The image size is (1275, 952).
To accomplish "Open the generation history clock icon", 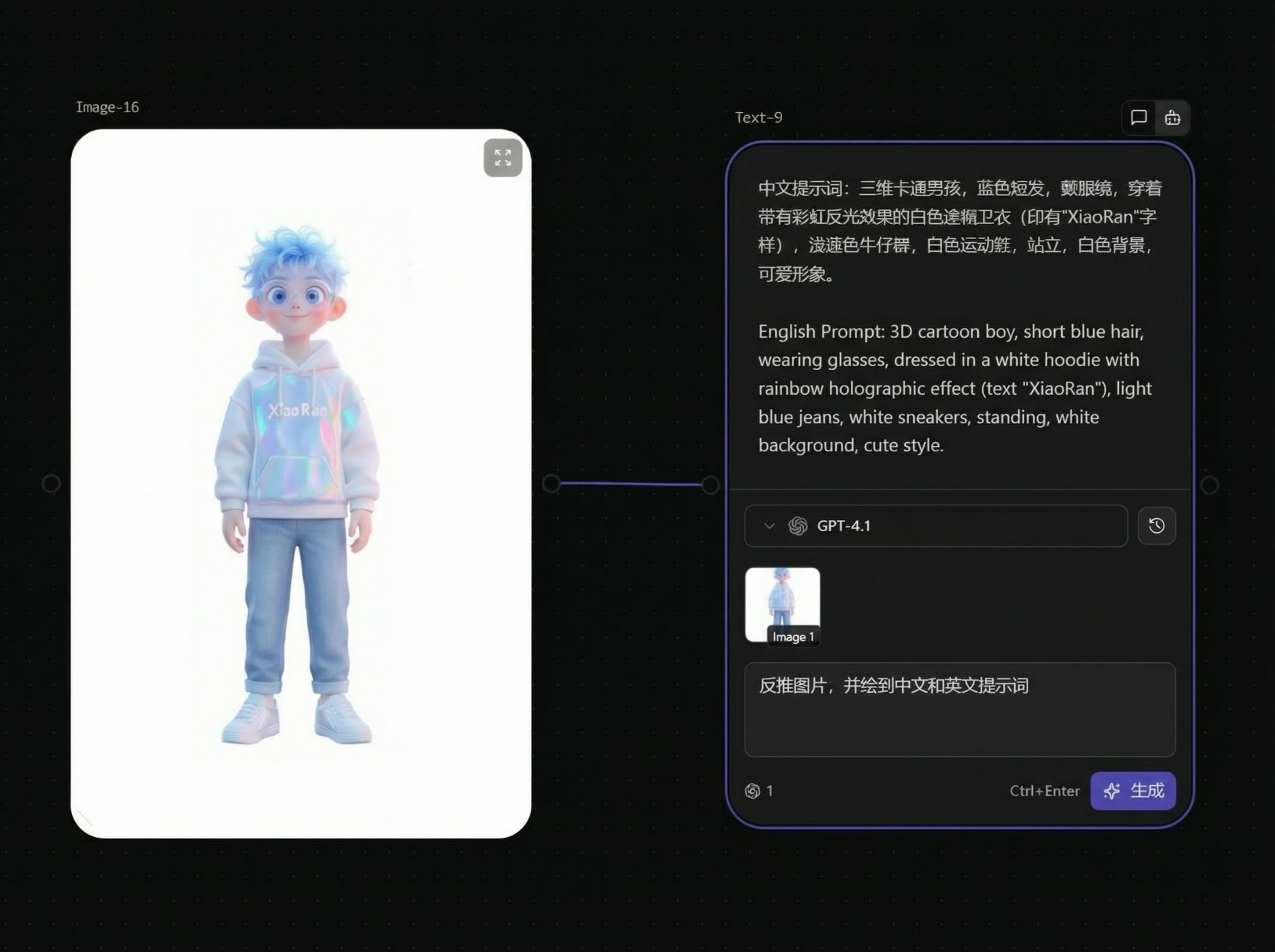I will 1156,526.
